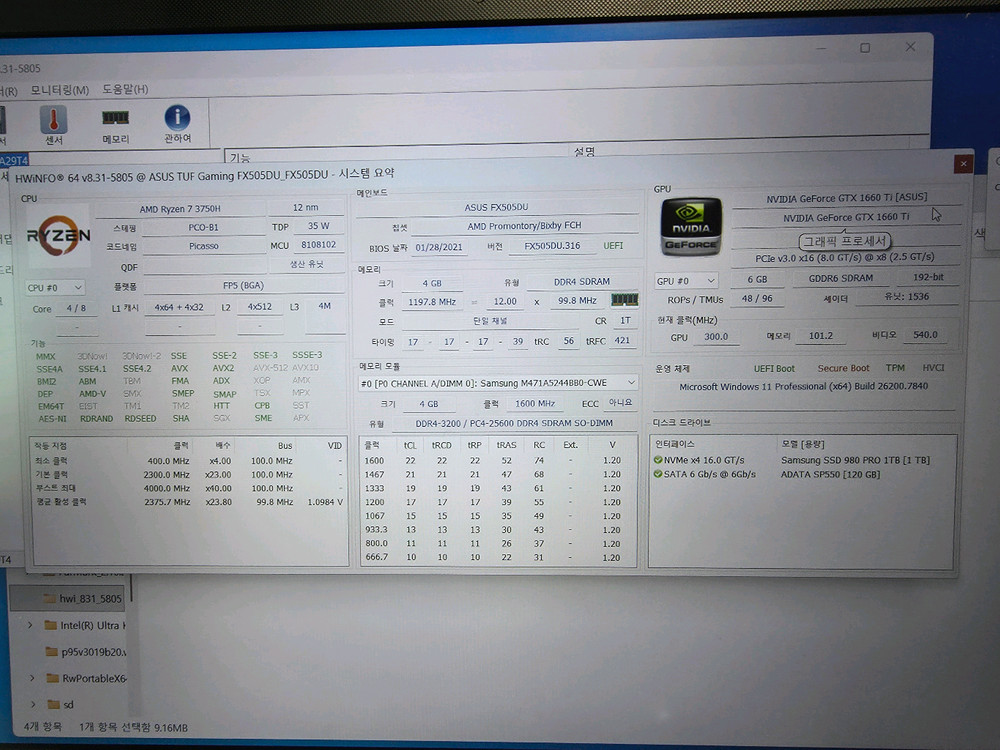Click the ASUS FX505DU motherboard field
This screenshot has height=750, width=1000.
[x=496, y=207]
